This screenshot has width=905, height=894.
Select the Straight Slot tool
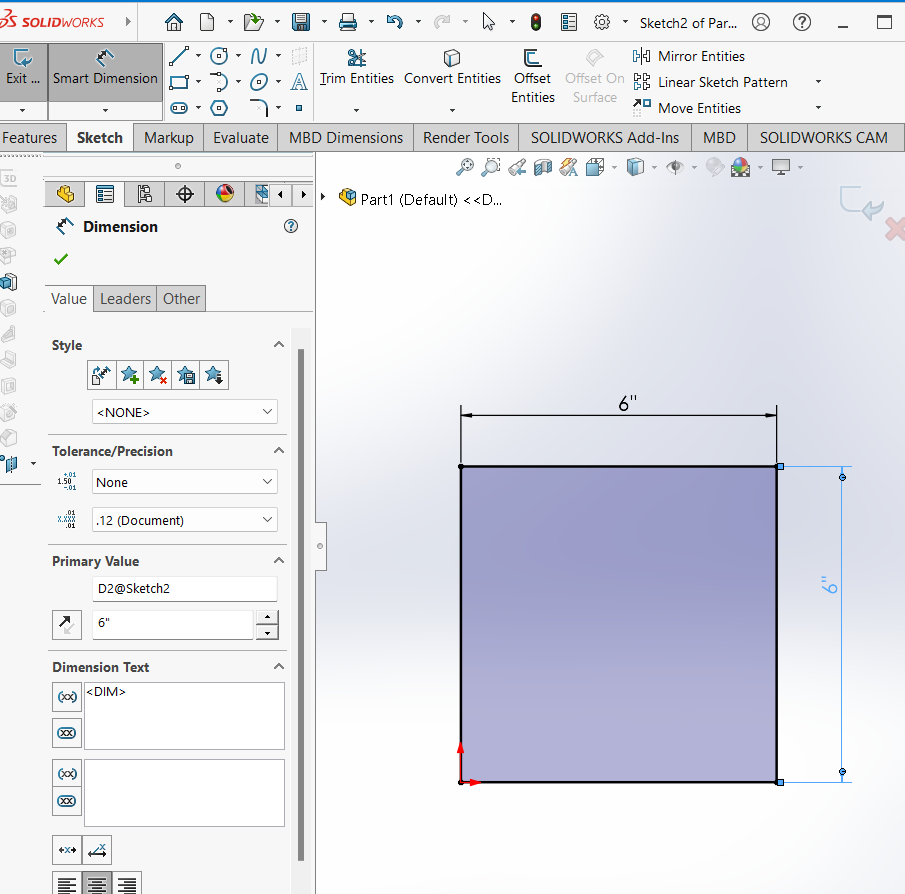click(x=179, y=108)
